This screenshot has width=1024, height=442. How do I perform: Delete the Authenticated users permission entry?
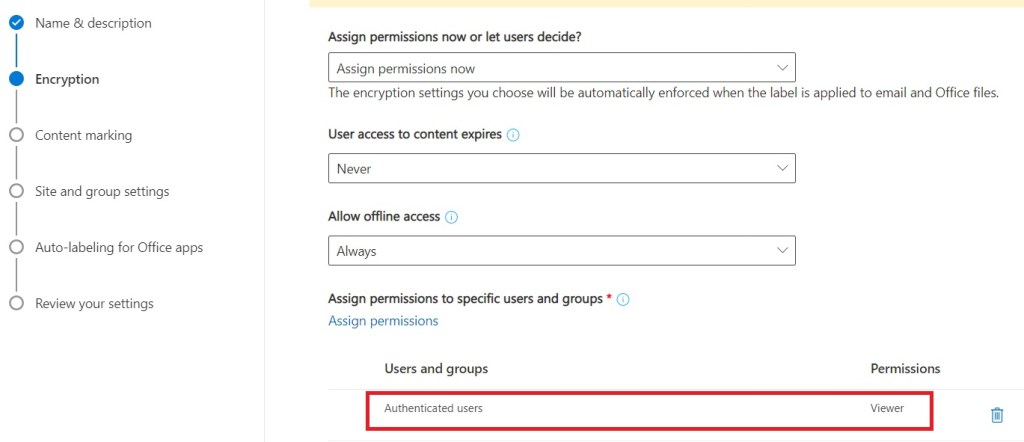pyautogui.click(x=996, y=415)
